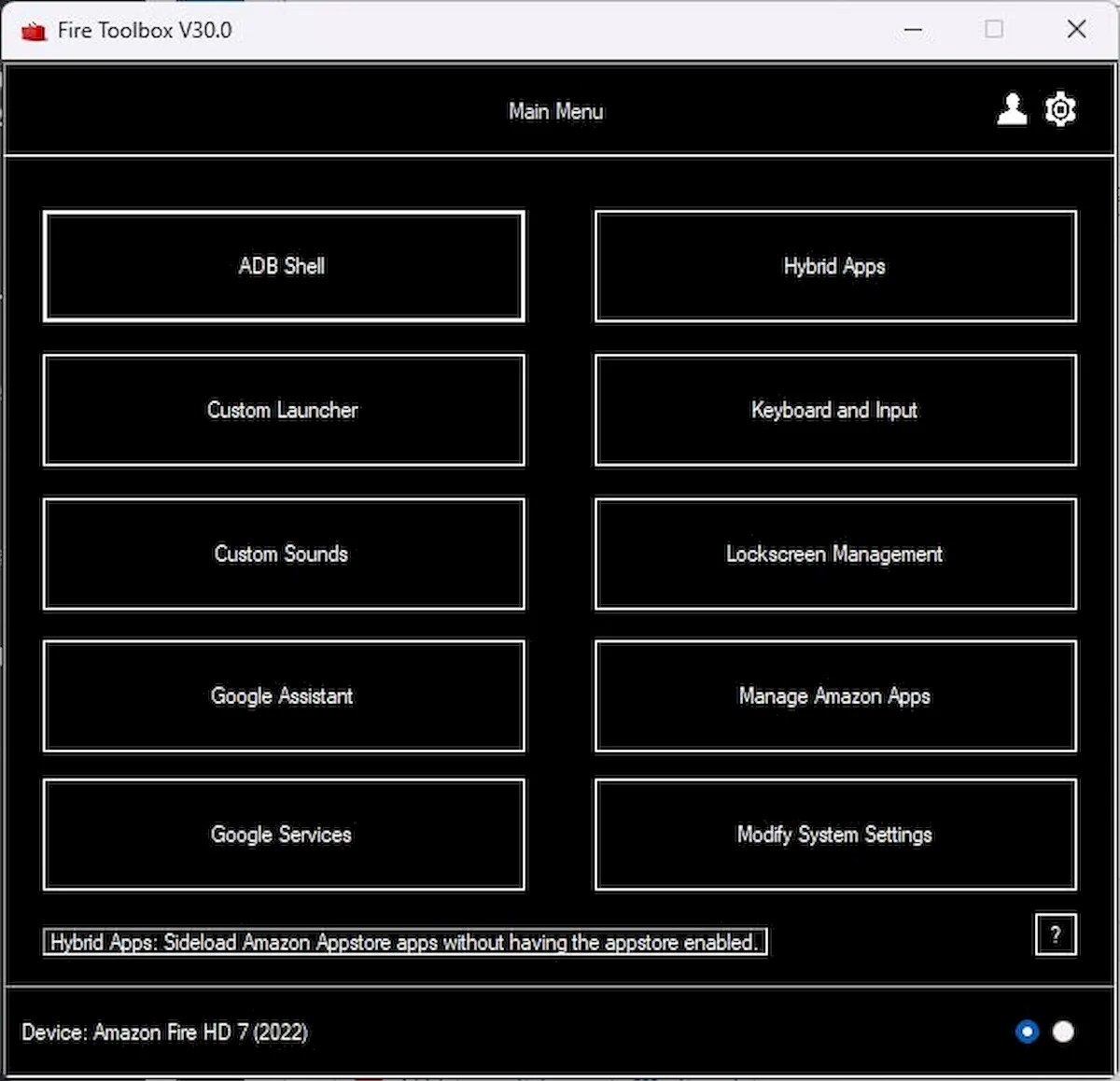Click the Amazon Fire HD 7 device label
The image size is (1120, 1081).
click(x=165, y=1032)
